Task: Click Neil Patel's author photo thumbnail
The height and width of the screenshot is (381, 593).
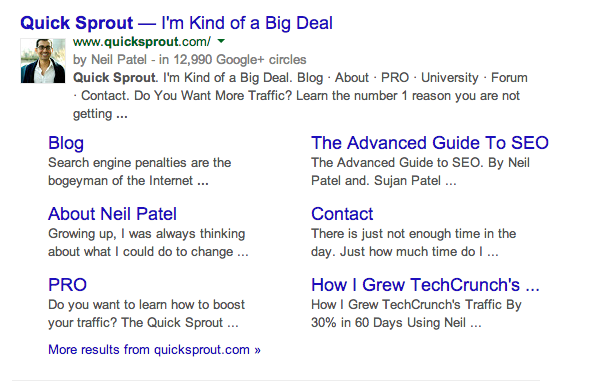Action: tap(43, 61)
